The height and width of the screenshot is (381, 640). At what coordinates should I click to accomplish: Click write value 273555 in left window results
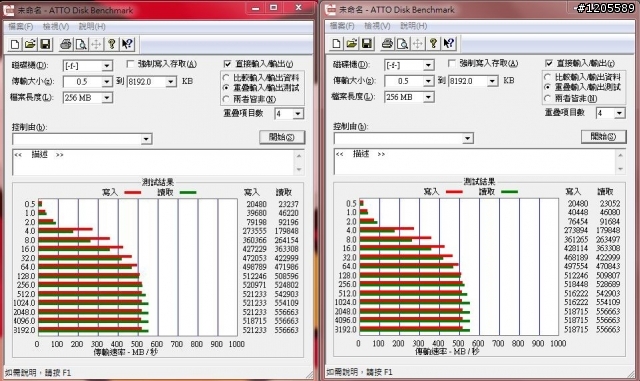pyautogui.click(x=254, y=231)
